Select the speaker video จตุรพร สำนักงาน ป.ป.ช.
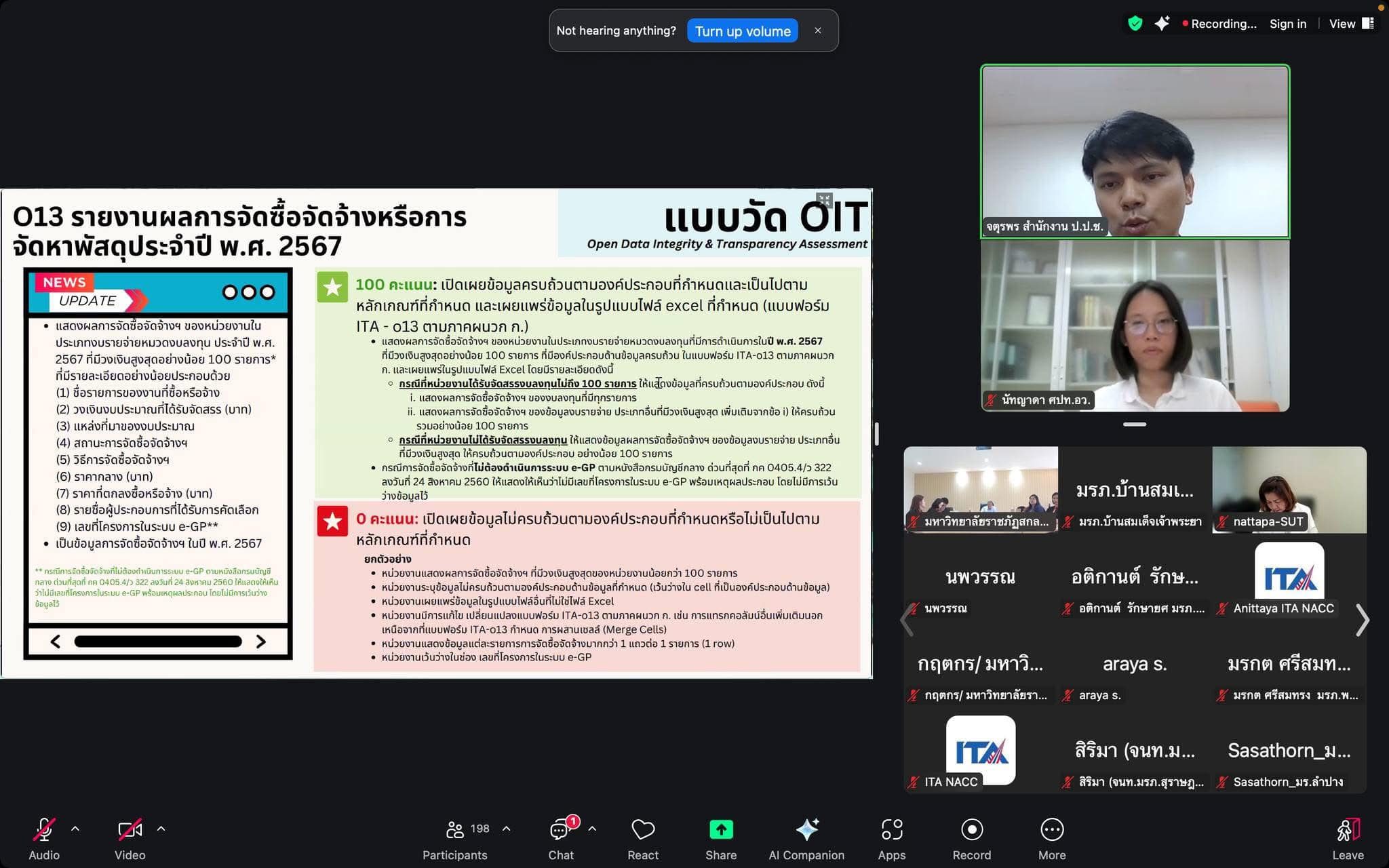1389x868 pixels. coord(1135,151)
